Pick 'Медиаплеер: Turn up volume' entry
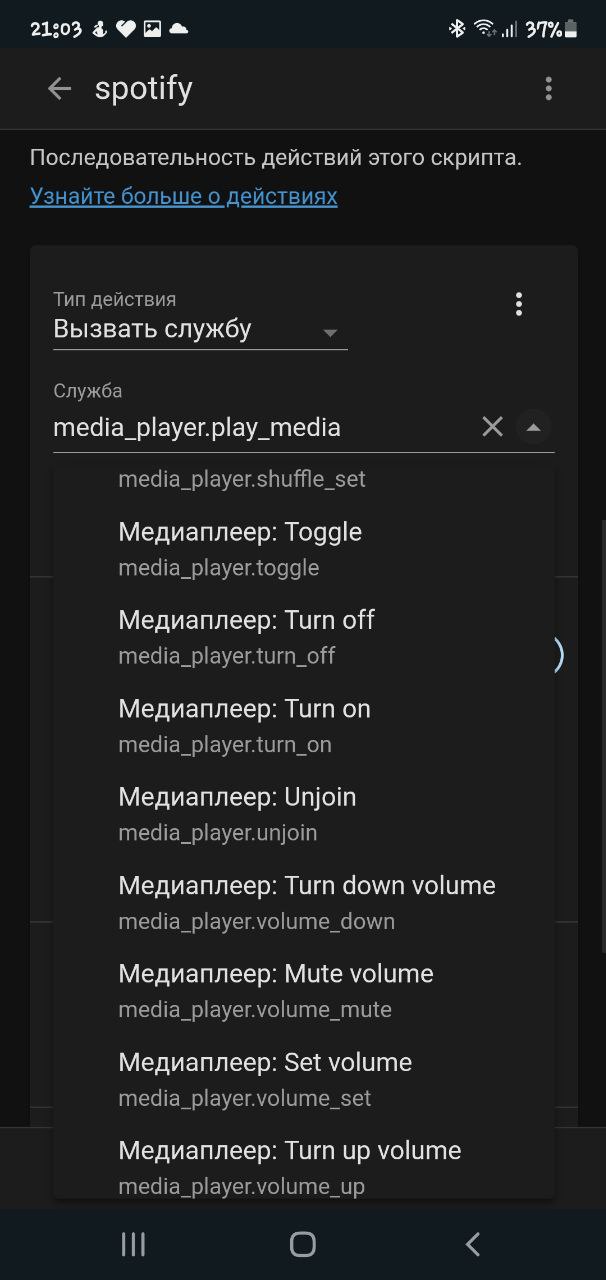The width and height of the screenshot is (606, 1280). pos(304,1166)
